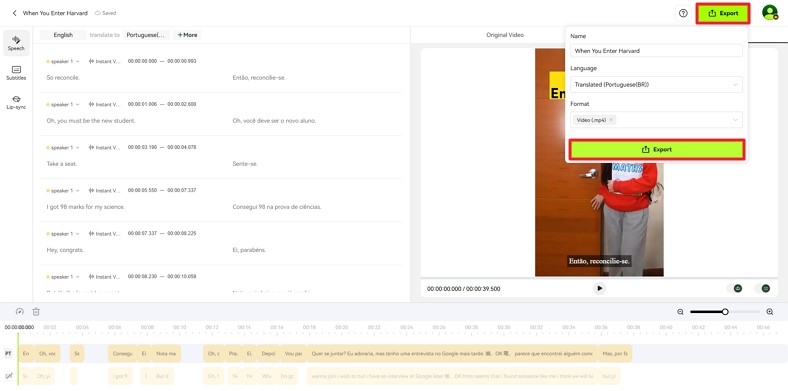
Task: Click the playback speed gauge icon above timeline
Action: click(20, 312)
